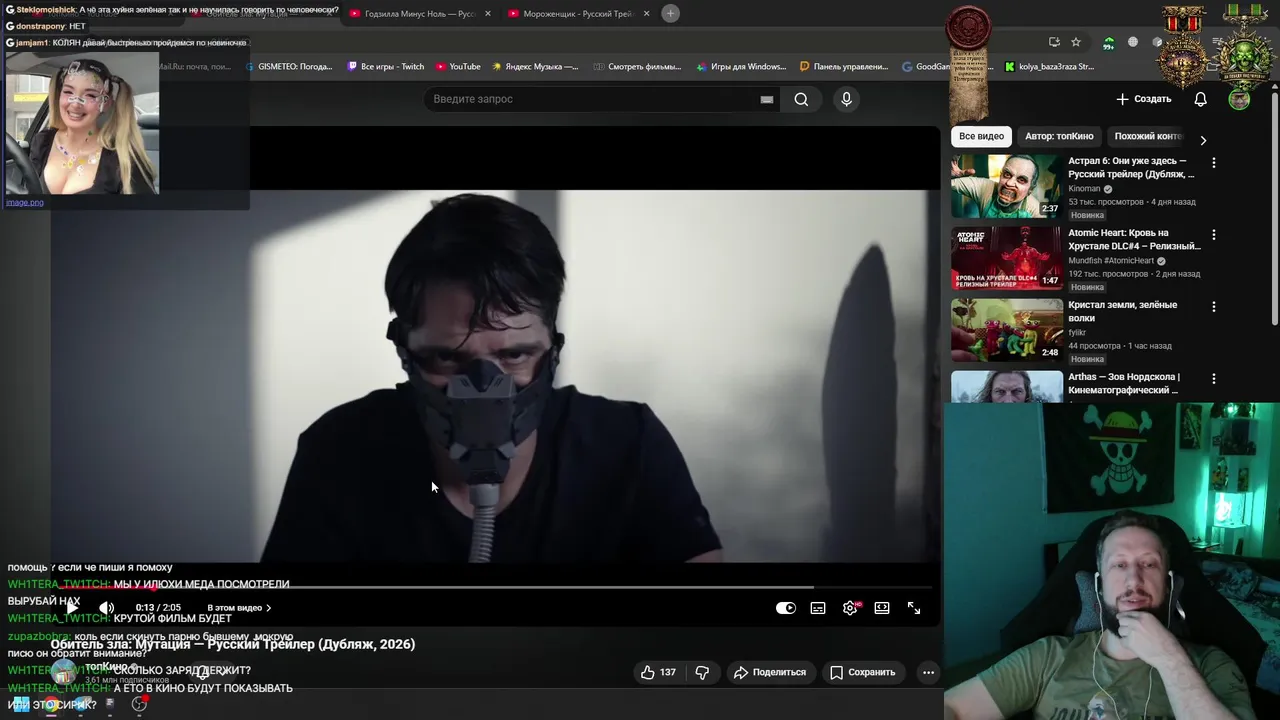Switch to theater mode icon
Image resolution: width=1280 pixels, height=720 pixels.
point(882,608)
